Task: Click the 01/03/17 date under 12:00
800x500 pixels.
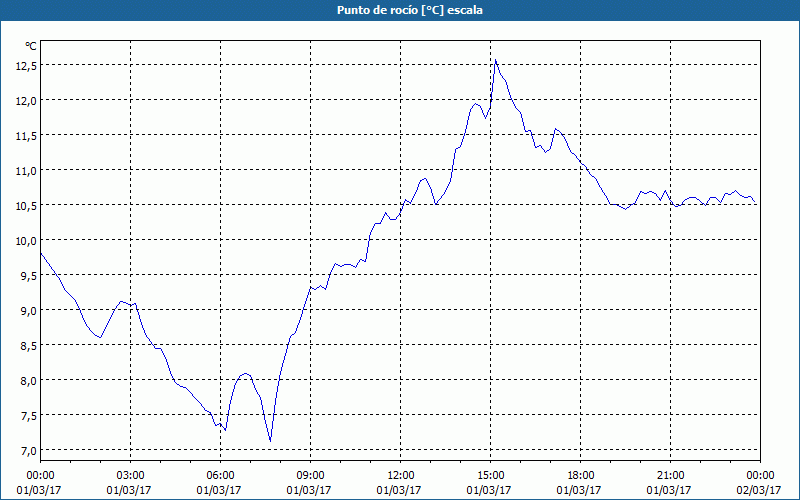Action: click(399, 490)
